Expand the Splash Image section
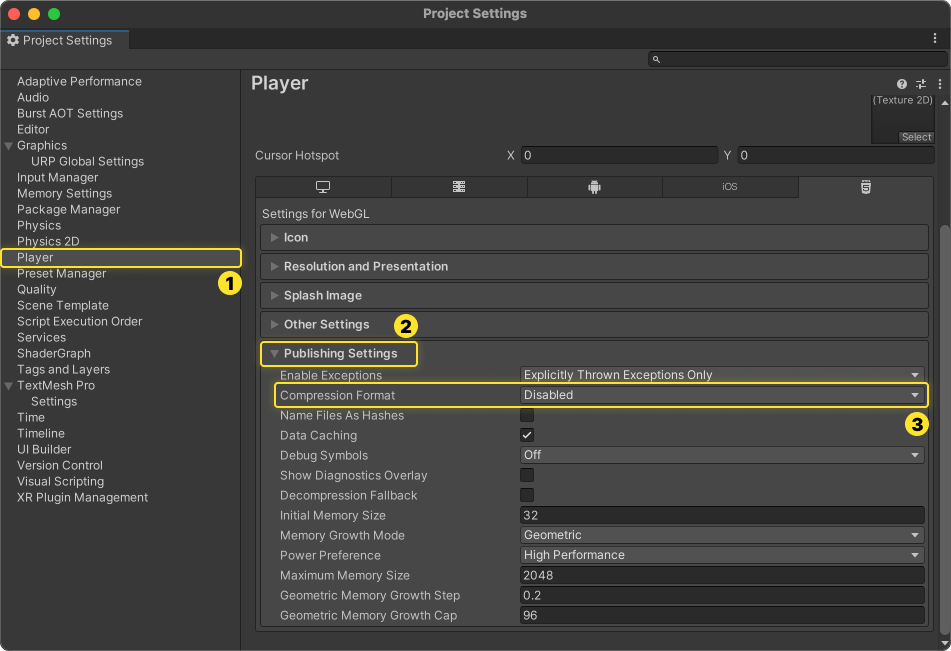 (594, 295)
